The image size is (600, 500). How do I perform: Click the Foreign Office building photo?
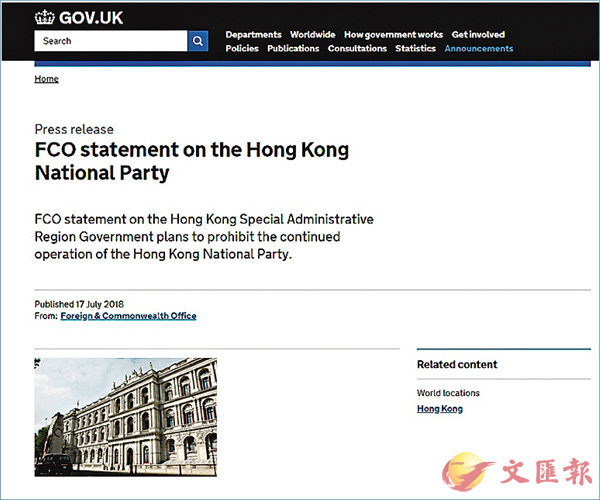click(125, 416)
